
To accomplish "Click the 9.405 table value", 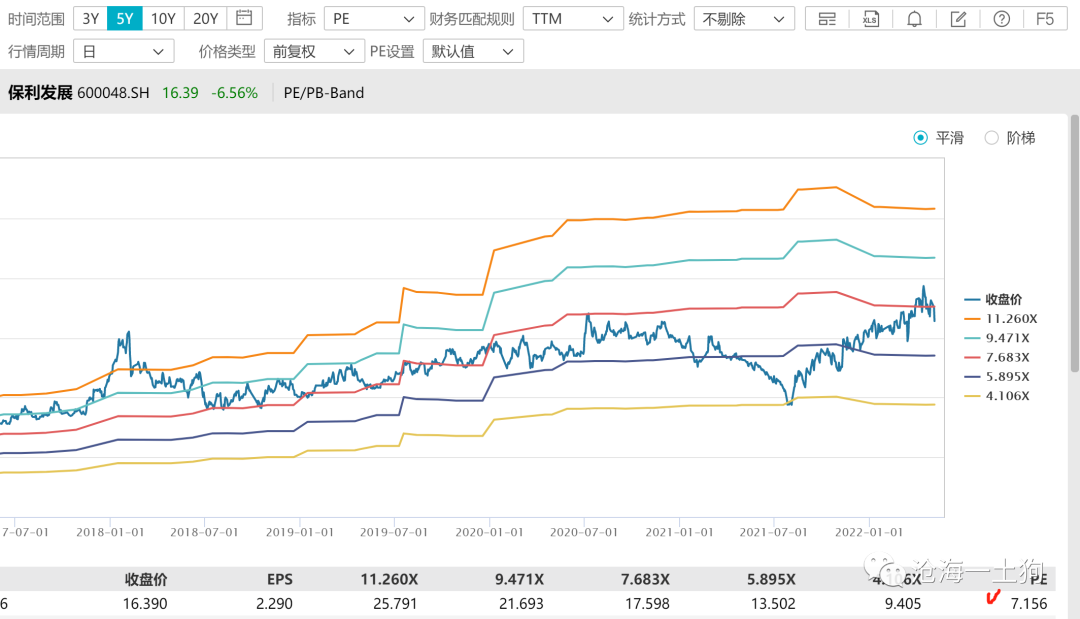I will 903,604.
